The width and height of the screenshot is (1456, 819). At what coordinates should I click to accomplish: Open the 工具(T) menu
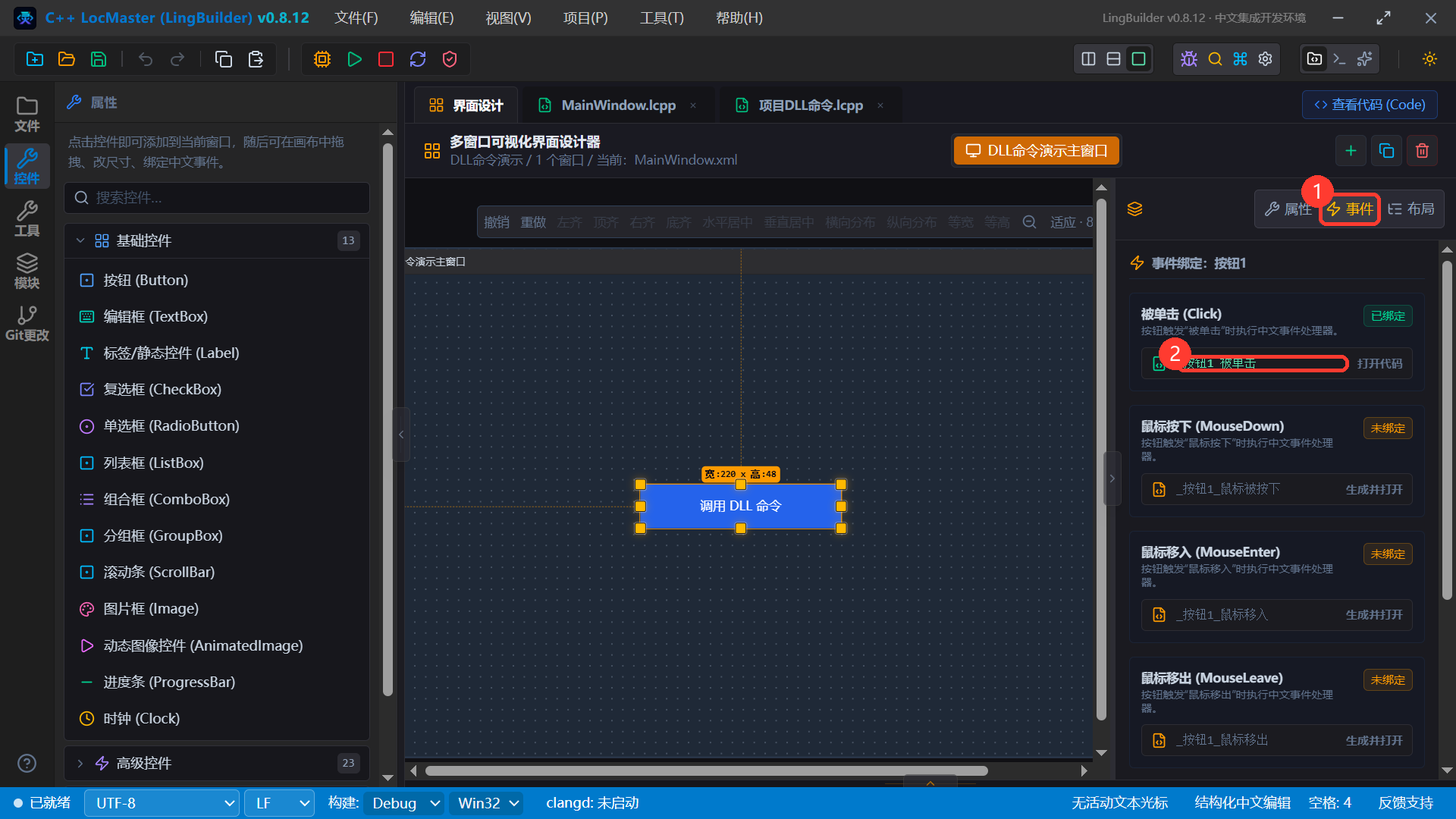click(661, 18)
